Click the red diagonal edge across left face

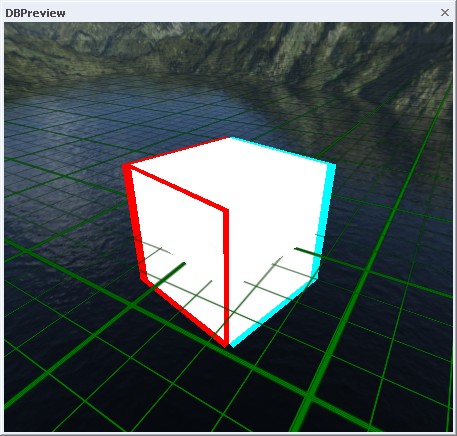pos(177,188)
